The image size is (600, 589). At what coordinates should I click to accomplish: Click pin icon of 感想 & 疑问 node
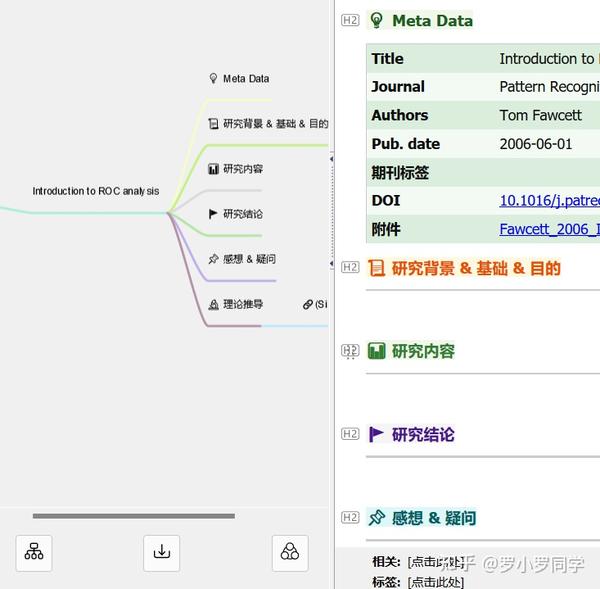213,259
